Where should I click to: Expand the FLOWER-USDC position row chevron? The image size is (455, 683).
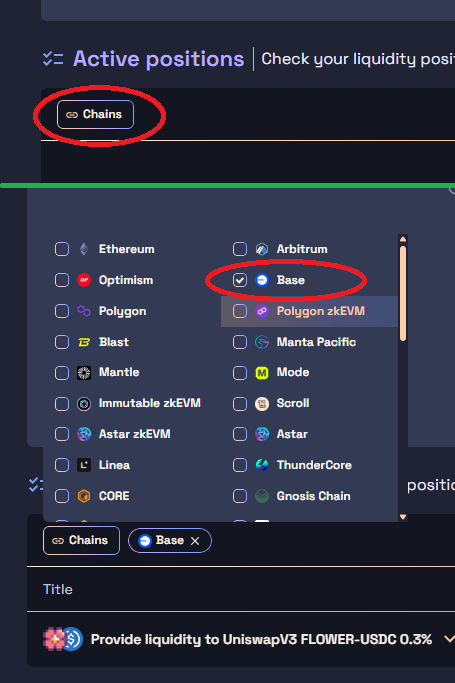[449, 639]
